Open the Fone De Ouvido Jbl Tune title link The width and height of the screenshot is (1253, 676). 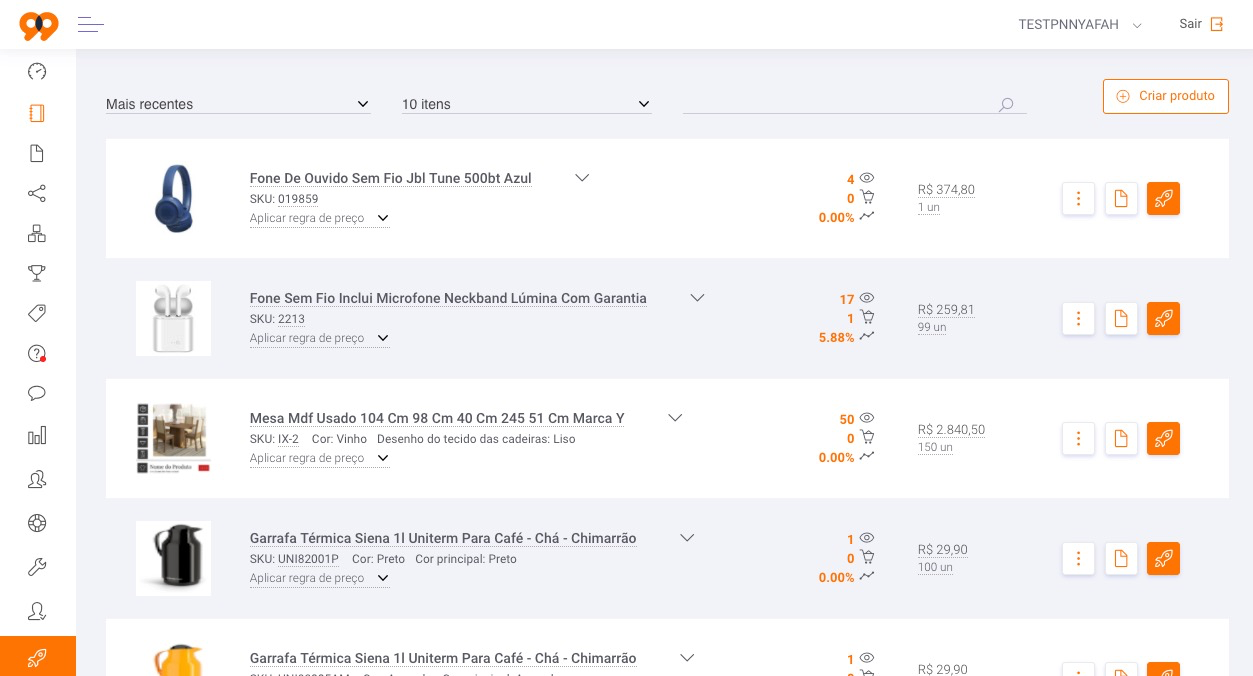[391, 178]
